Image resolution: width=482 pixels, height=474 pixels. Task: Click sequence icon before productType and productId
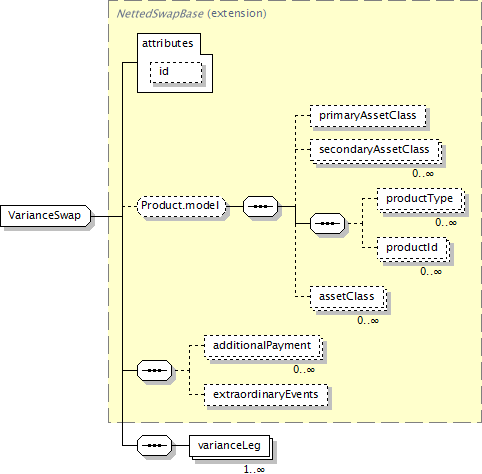pyautogui.click(x=327, y=223)
